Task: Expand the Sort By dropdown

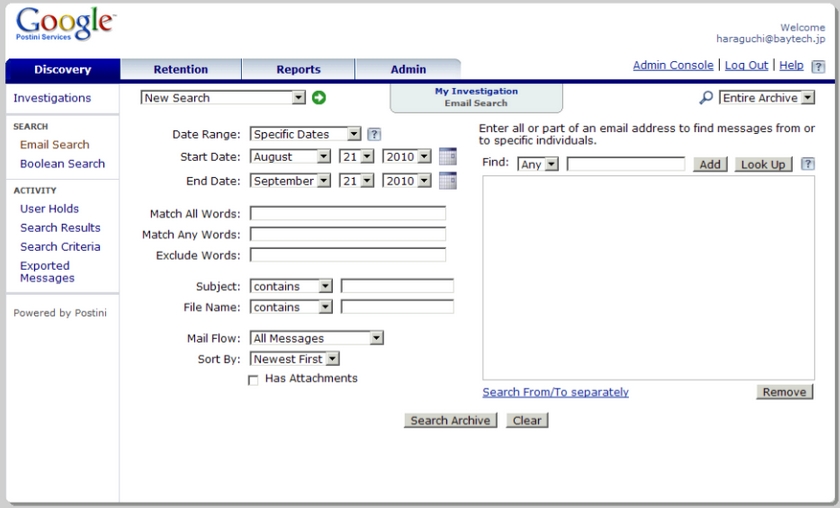Action: 295,359
